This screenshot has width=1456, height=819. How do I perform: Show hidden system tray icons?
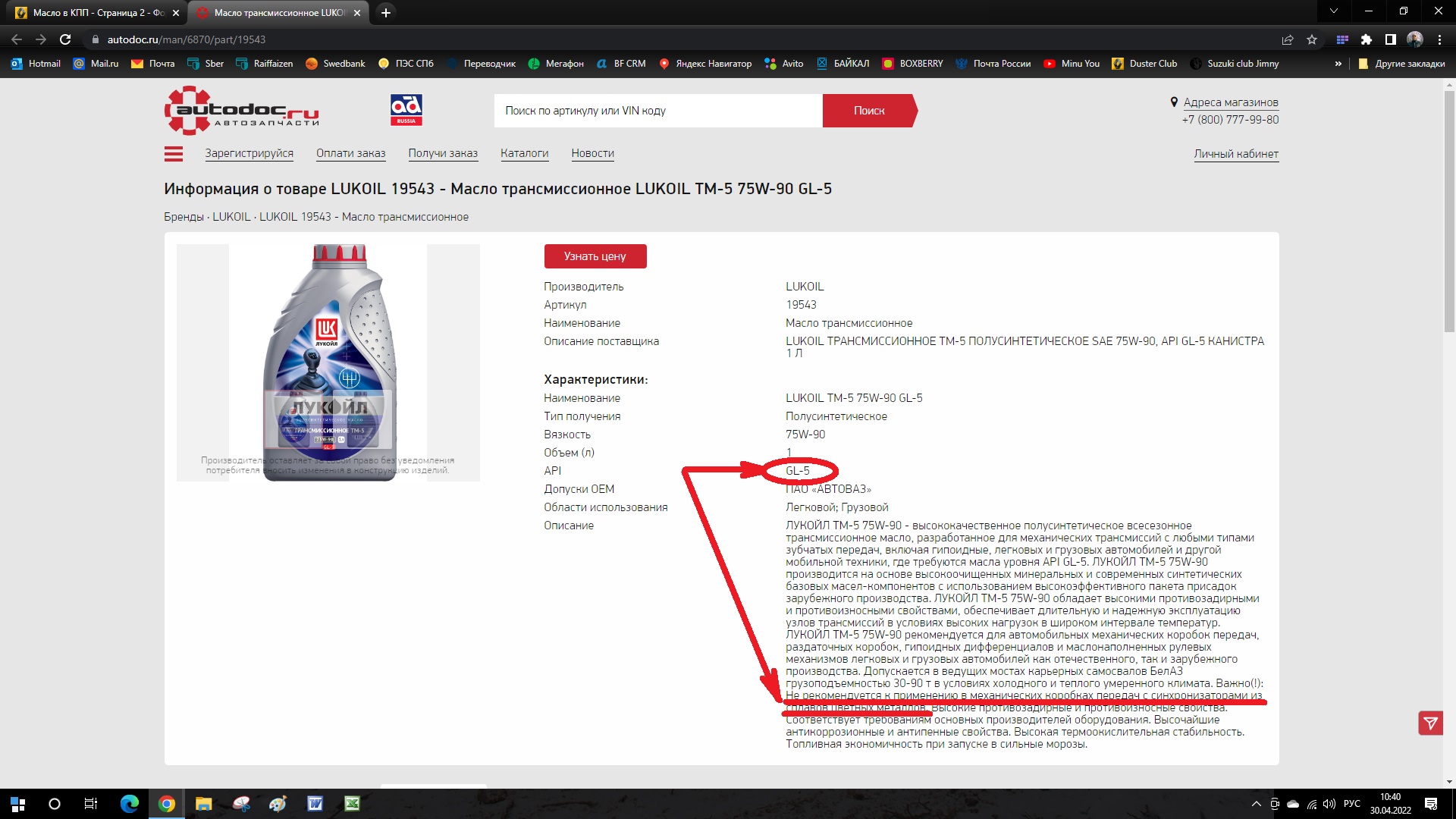click(1256, 804)
